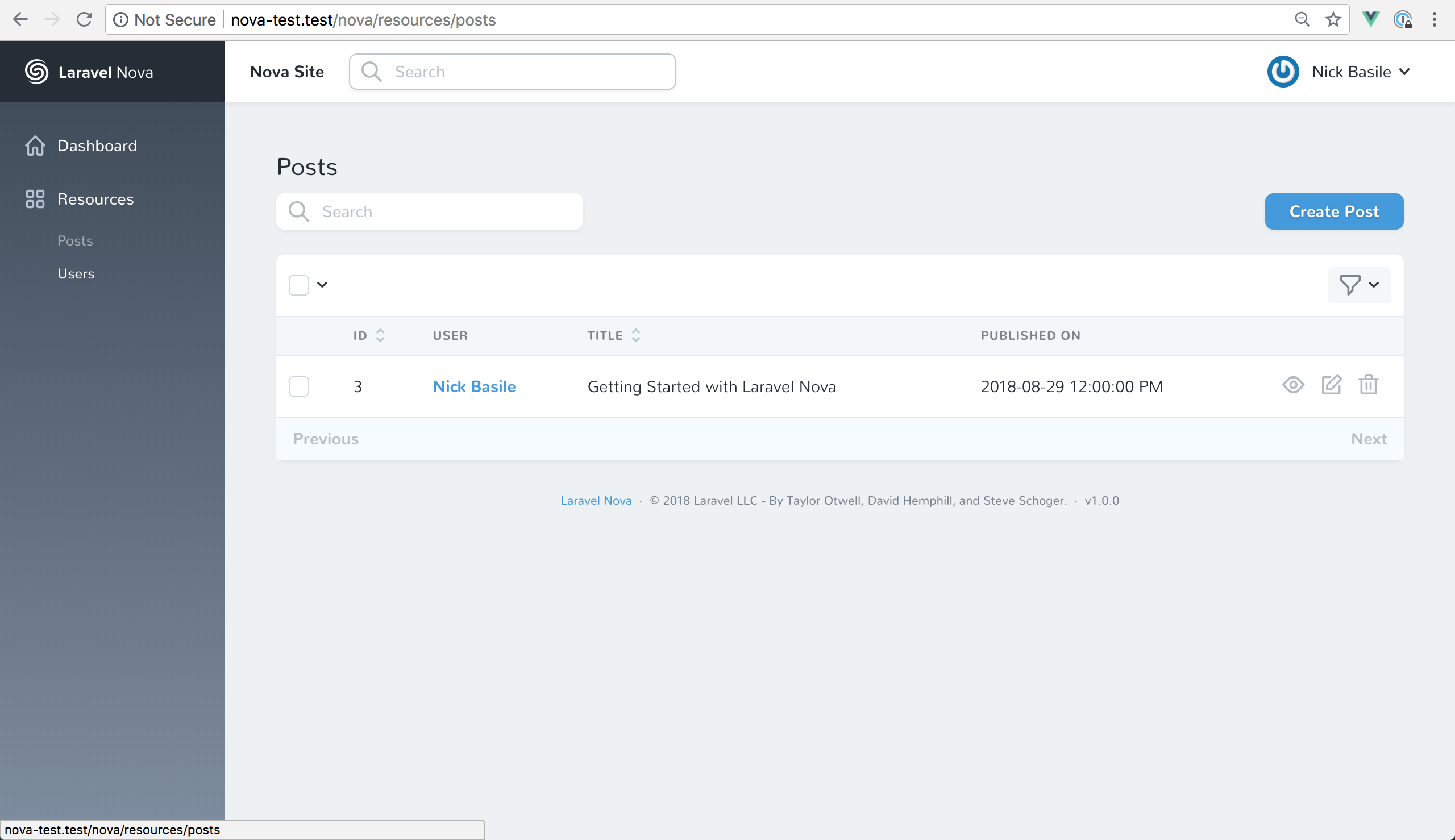Open the Laravel Nova footer link
The image size is (1455, 840).
pos(596,501)
